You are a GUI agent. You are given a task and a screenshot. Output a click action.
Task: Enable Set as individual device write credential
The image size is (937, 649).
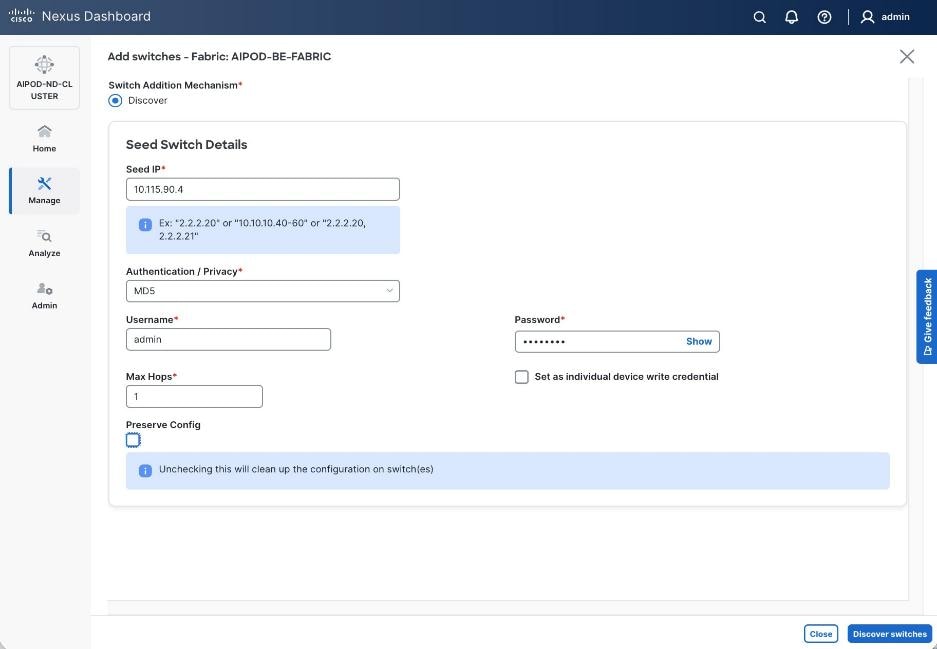coord(521,376)
